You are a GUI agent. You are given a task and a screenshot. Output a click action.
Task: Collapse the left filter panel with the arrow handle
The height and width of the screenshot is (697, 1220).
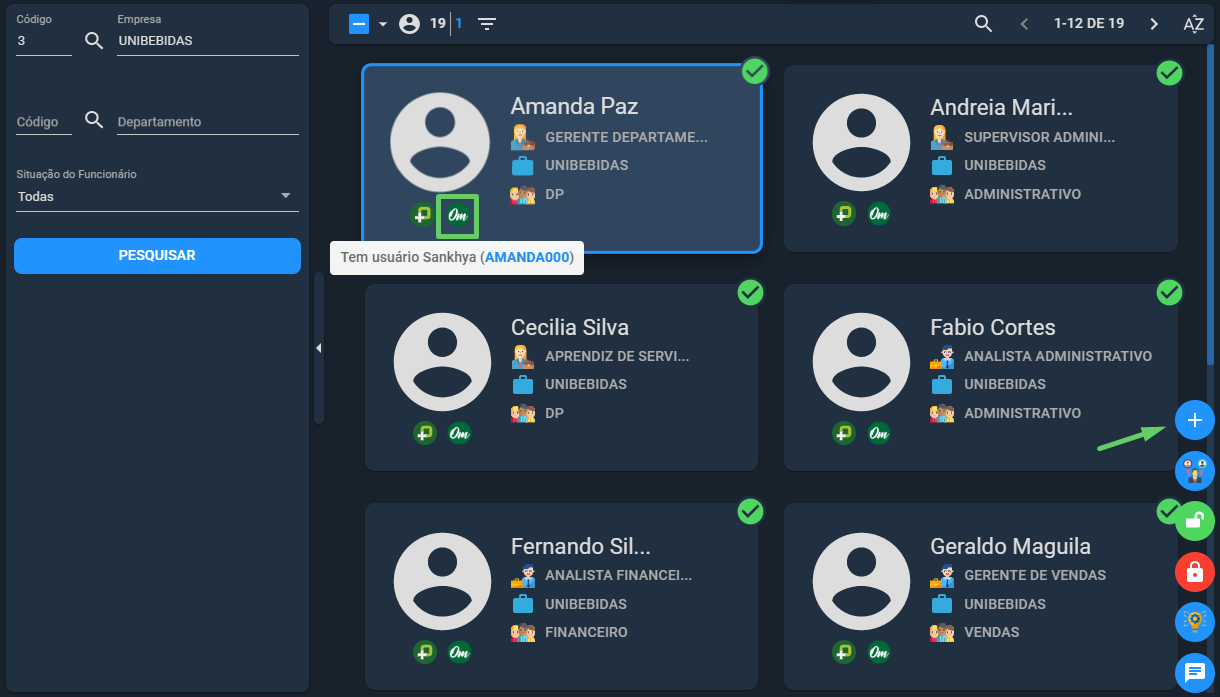318,348
